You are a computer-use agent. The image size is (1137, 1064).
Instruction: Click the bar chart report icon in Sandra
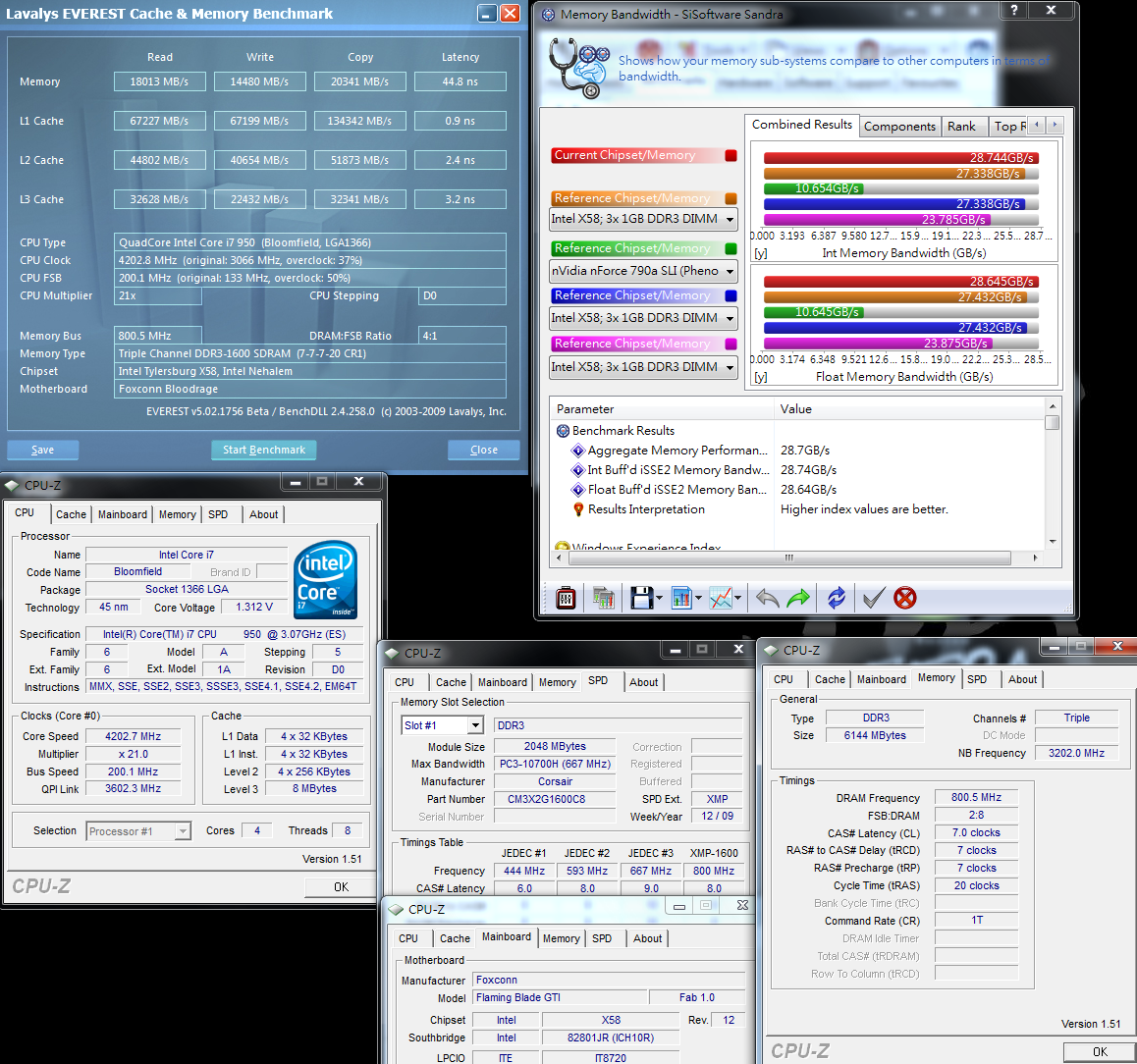681,598
